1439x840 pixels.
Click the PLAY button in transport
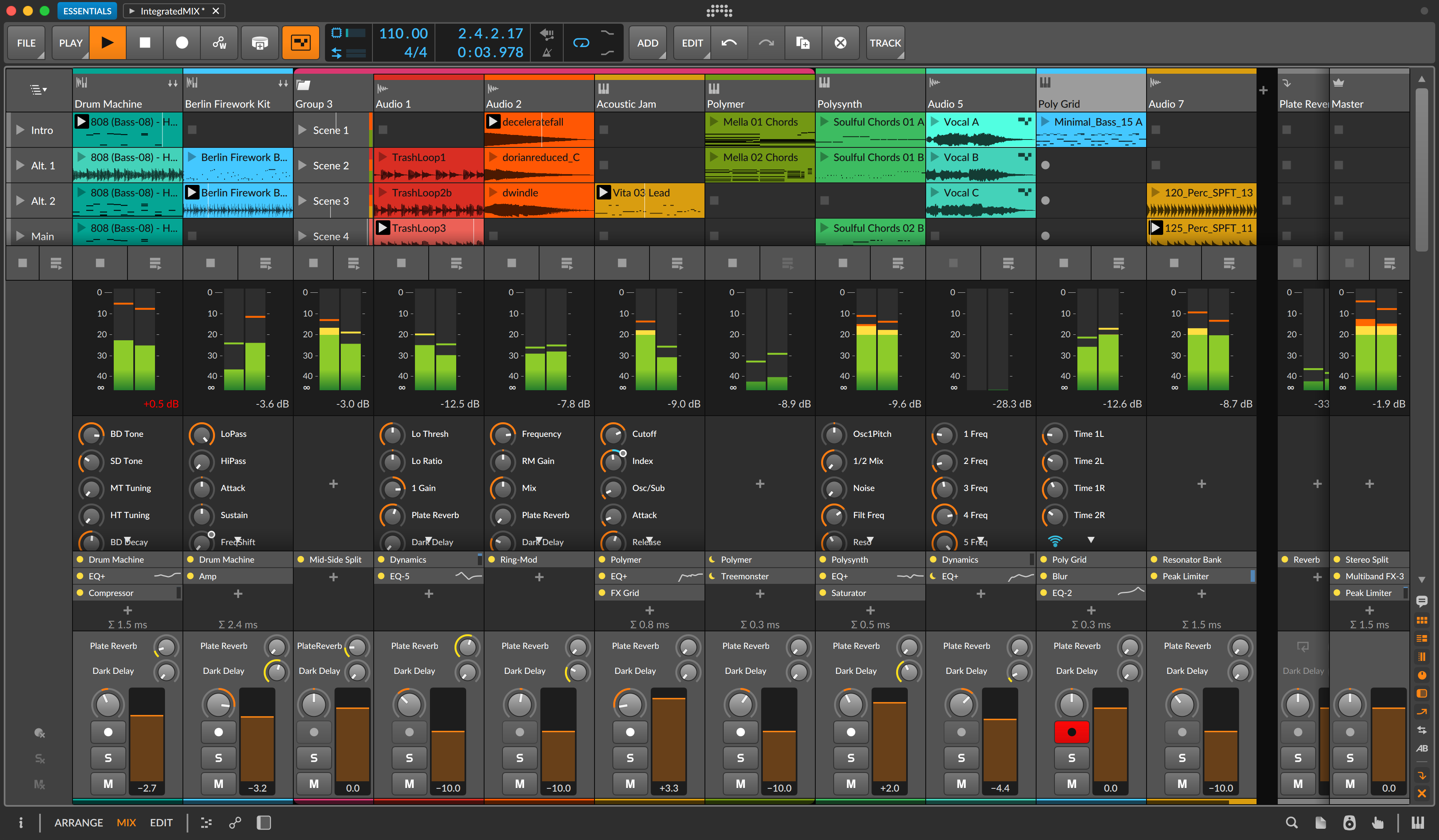click(x=108, y=42)
